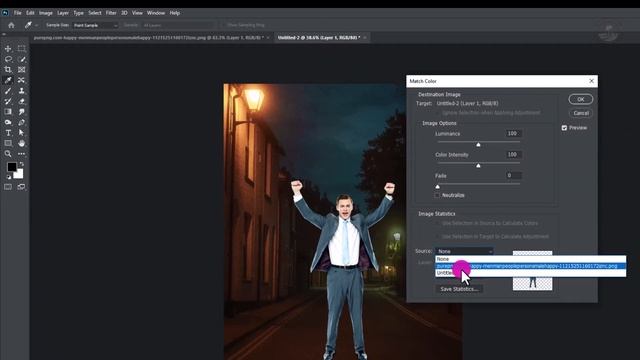Click the Color Intensity slider handle

(478, 165)
